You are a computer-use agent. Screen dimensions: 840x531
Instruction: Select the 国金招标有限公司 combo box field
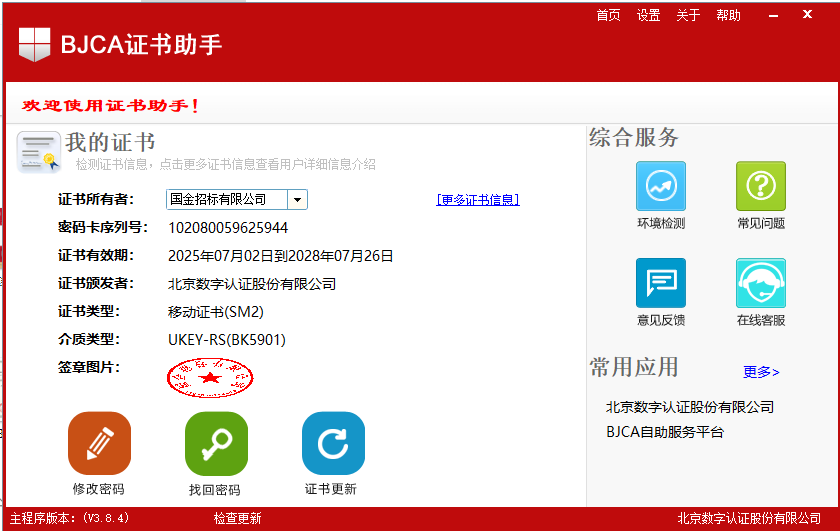pyautogui.click(x=227, y=200)
